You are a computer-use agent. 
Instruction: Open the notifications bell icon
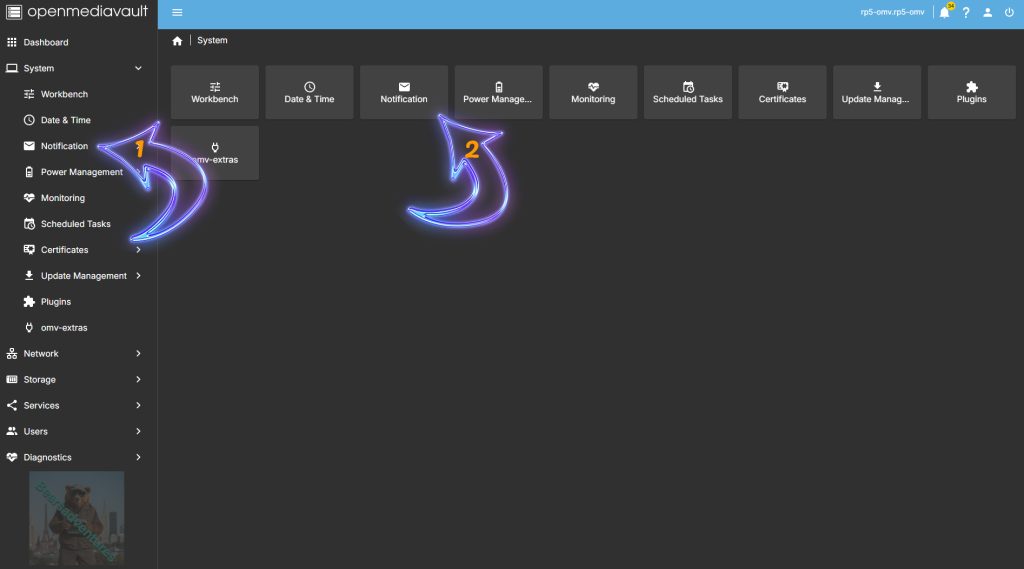[944, 13]
